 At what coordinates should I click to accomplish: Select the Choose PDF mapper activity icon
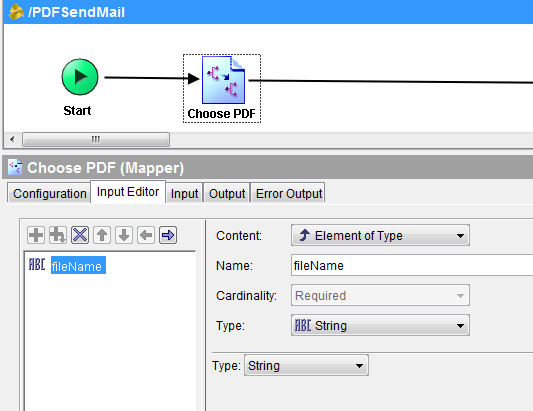[x=223, y=80]
